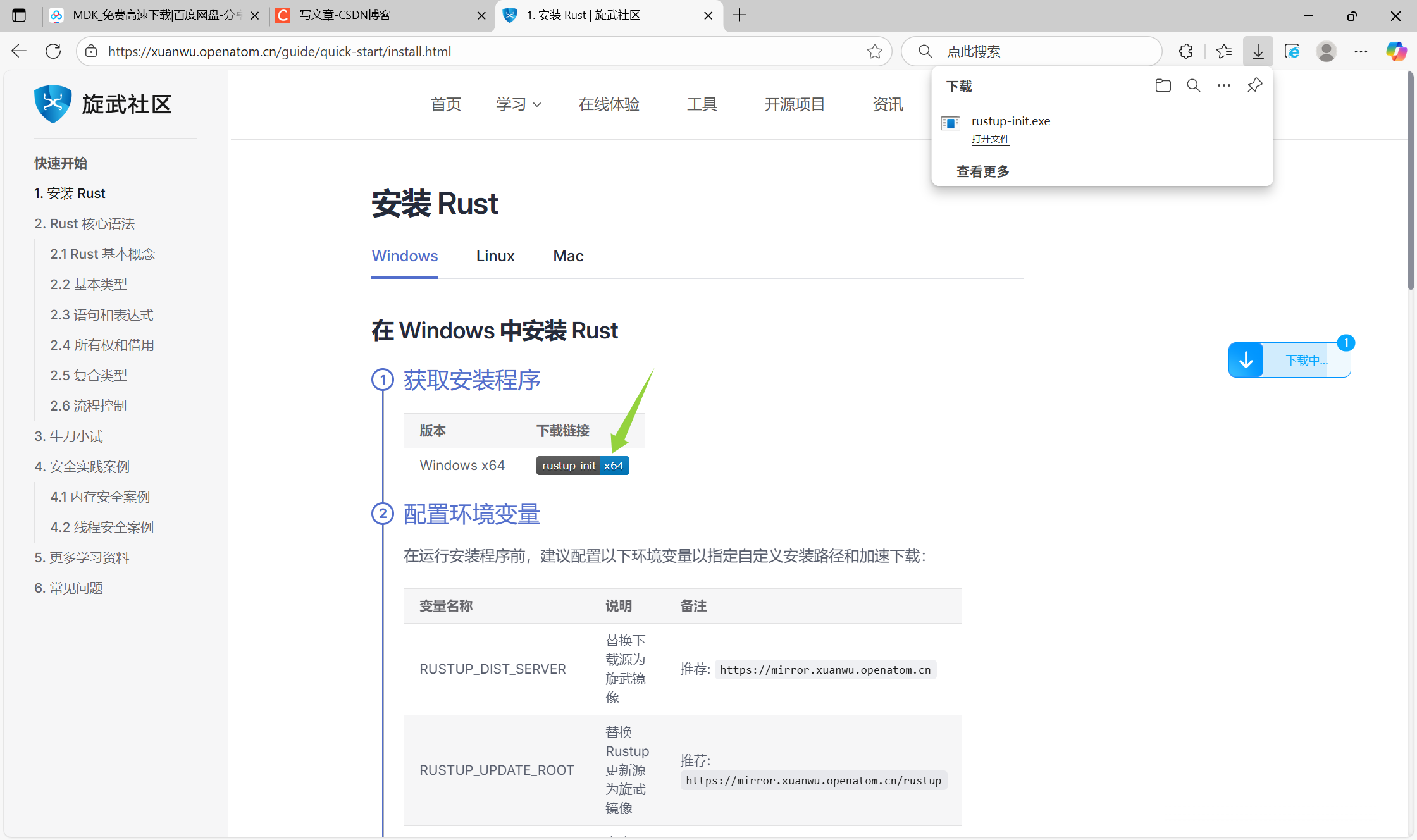Open the Downloads folder icon in downloads panel
This screenshot has width=1417, height=840.
point(1163,85)
